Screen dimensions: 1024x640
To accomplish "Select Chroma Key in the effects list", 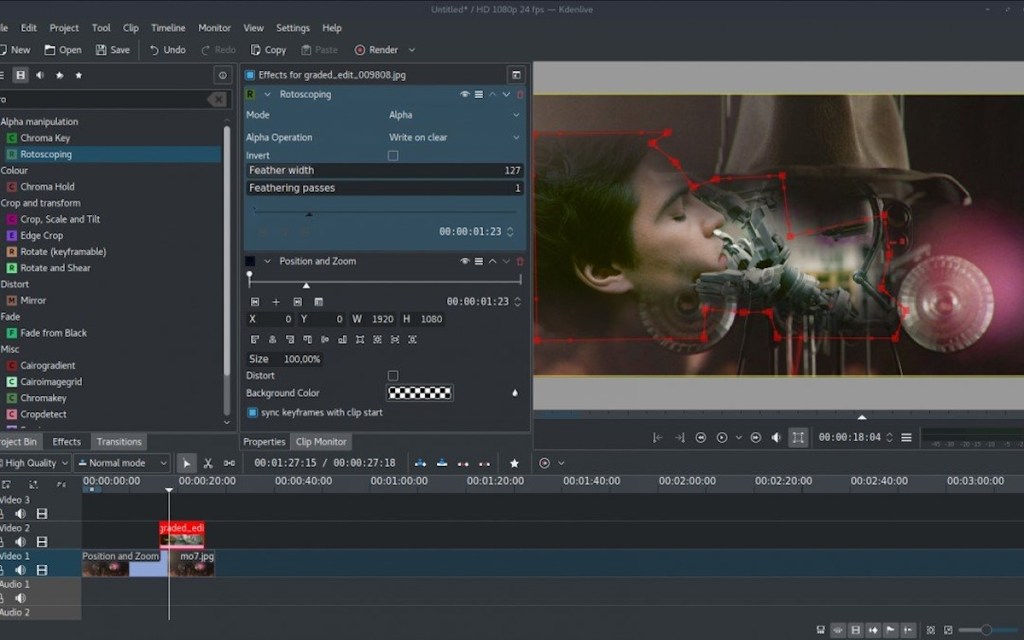I will (45, 137).
